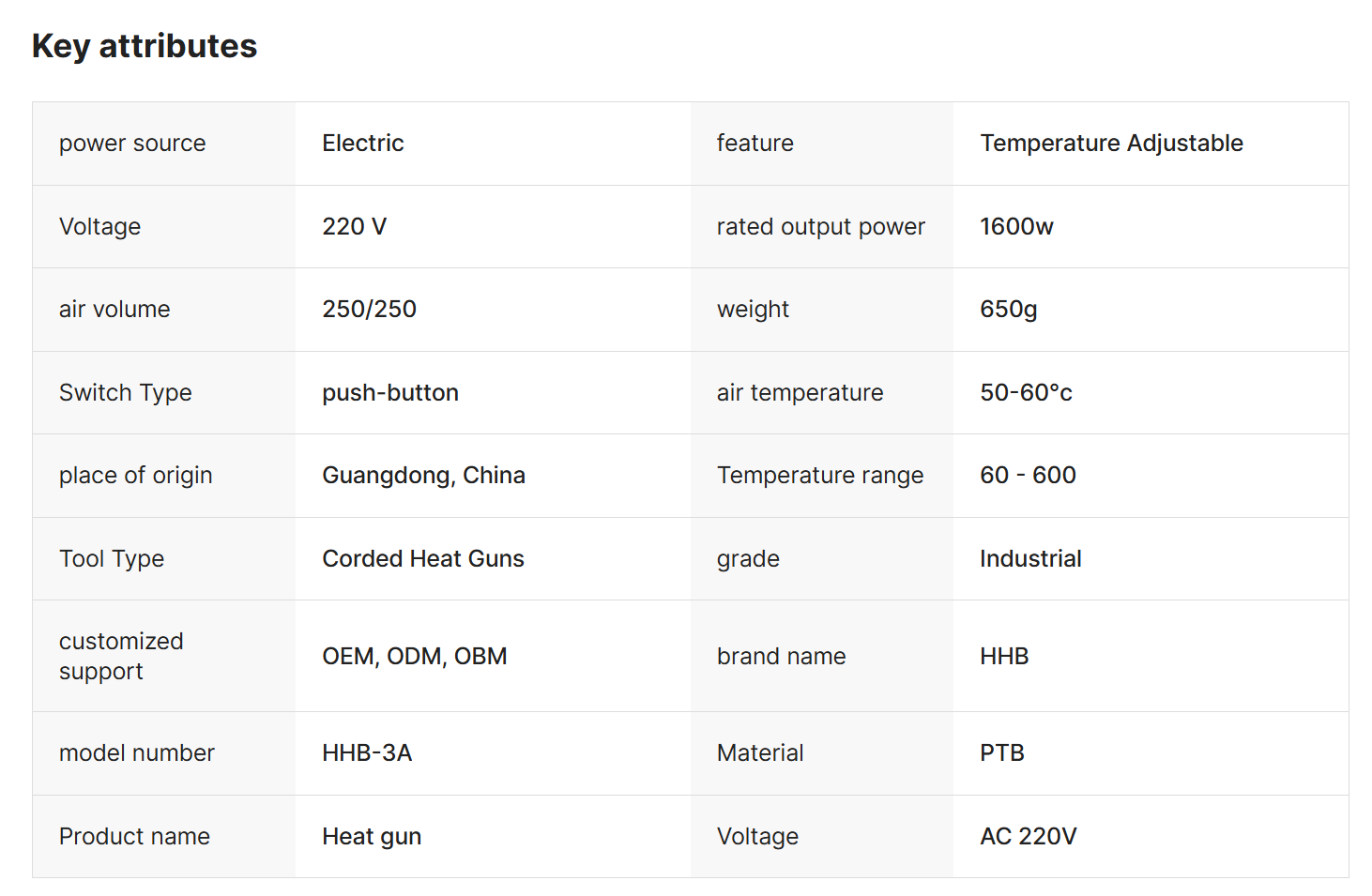
Task: Click the Industrial grade value
Action: [x=1030, y=558]
